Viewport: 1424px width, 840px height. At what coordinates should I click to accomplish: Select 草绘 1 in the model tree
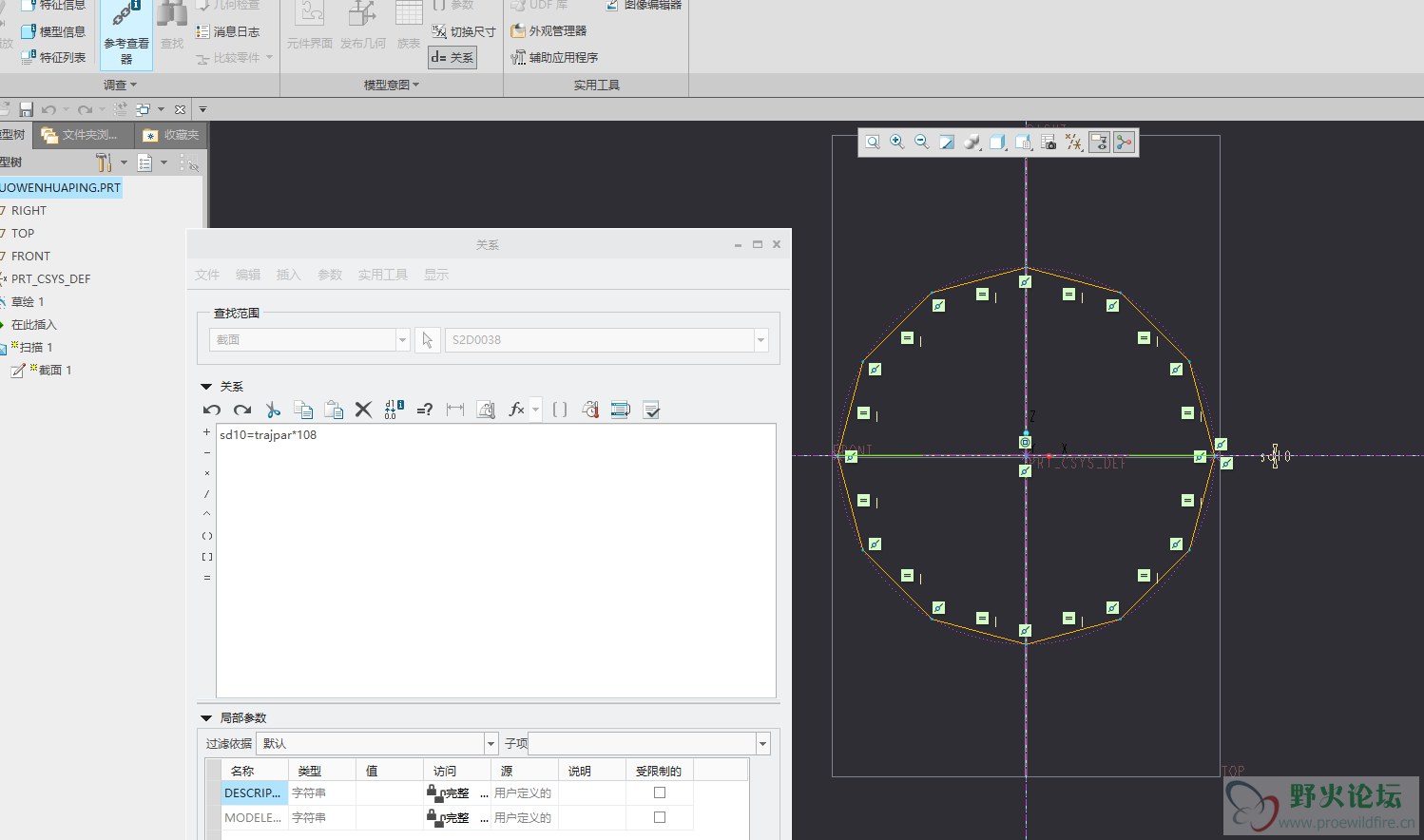pos(28,301)
